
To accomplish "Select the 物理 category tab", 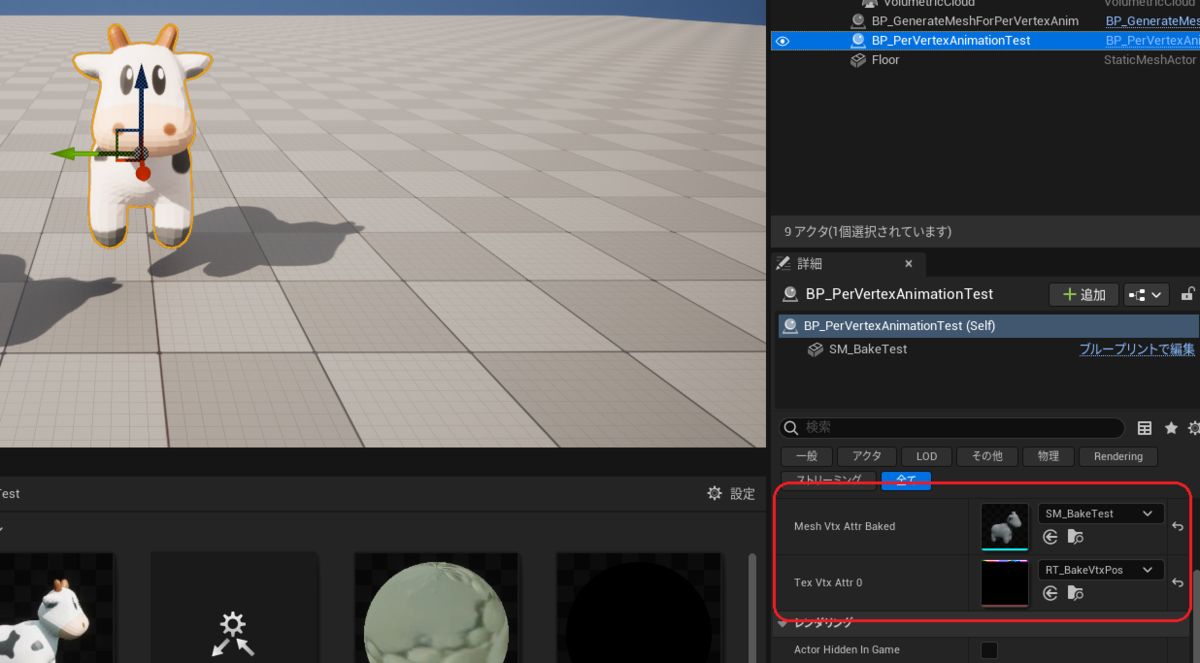I will click(x=1048, y=456).
